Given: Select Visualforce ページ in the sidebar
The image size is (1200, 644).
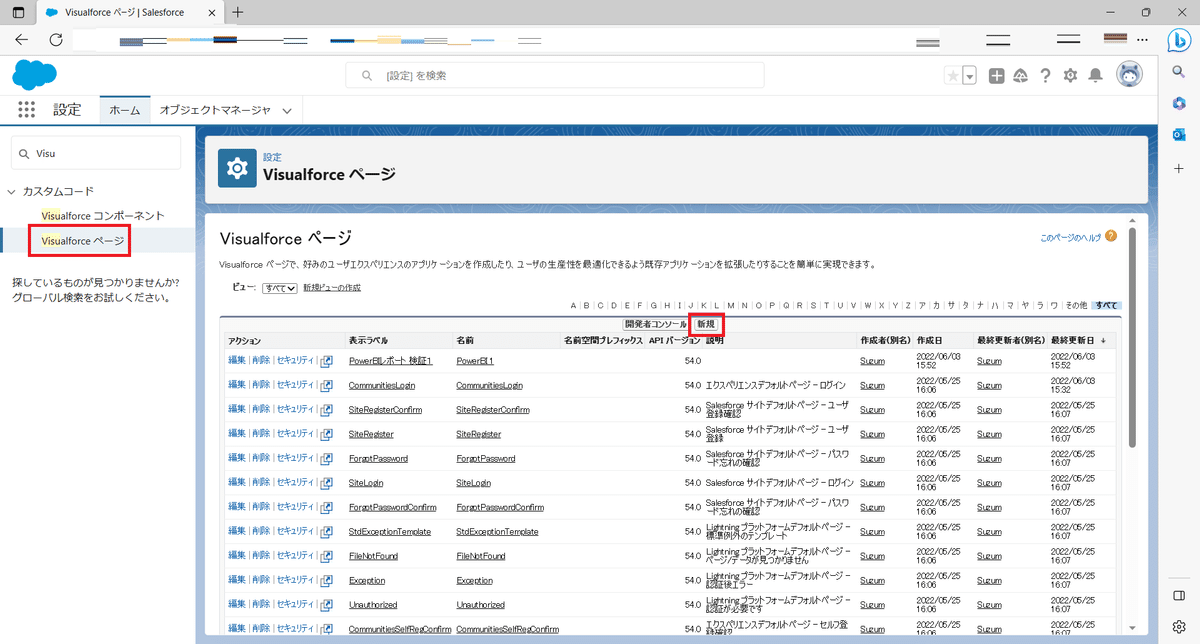Looking at the screenshot, I should pyautogui.click(x=83, y=241).
